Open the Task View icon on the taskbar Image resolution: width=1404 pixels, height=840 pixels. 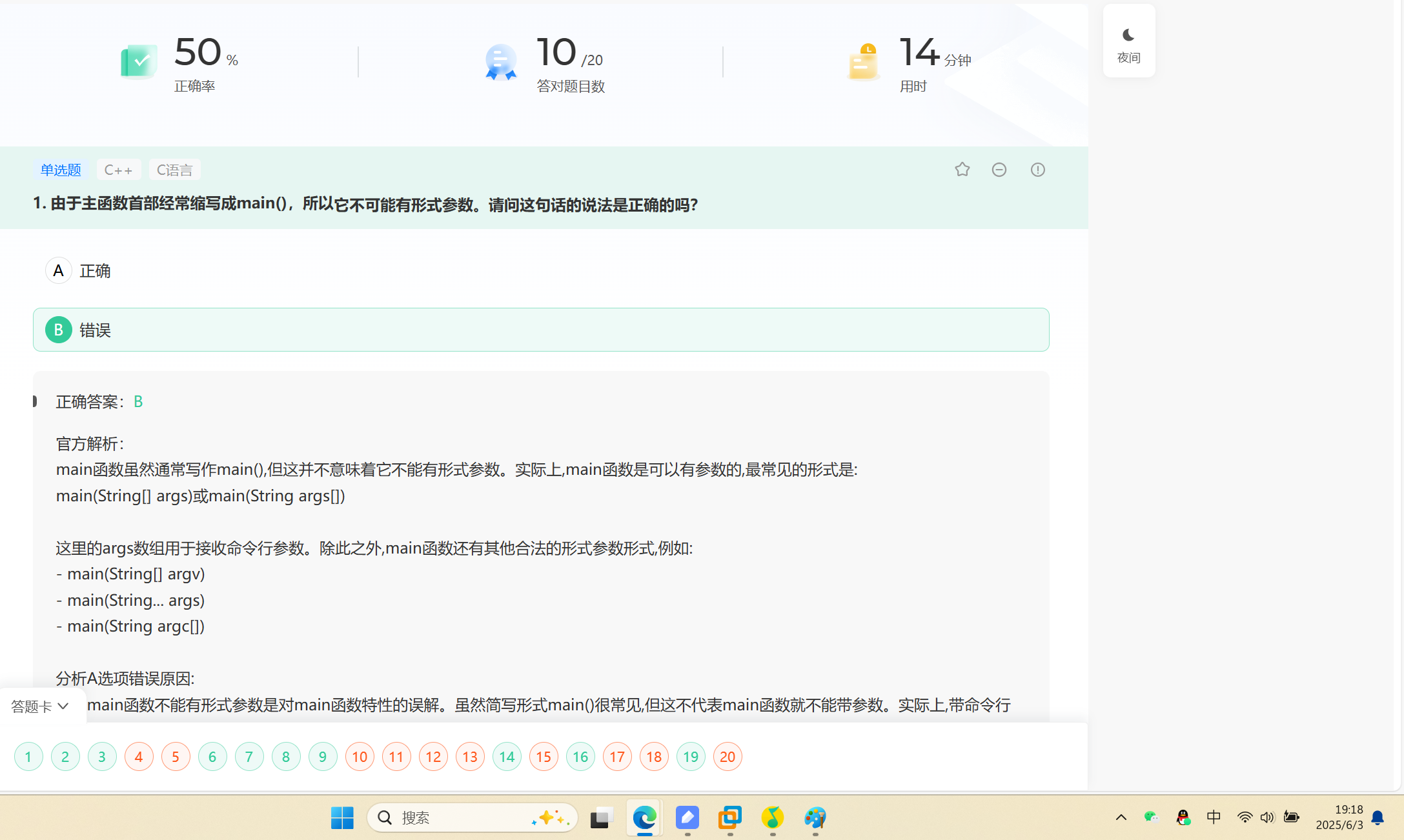(601, 818)
